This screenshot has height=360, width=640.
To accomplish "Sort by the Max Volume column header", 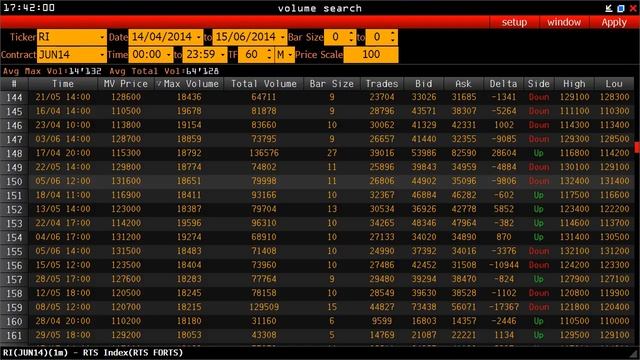I will tap(189, 84).
